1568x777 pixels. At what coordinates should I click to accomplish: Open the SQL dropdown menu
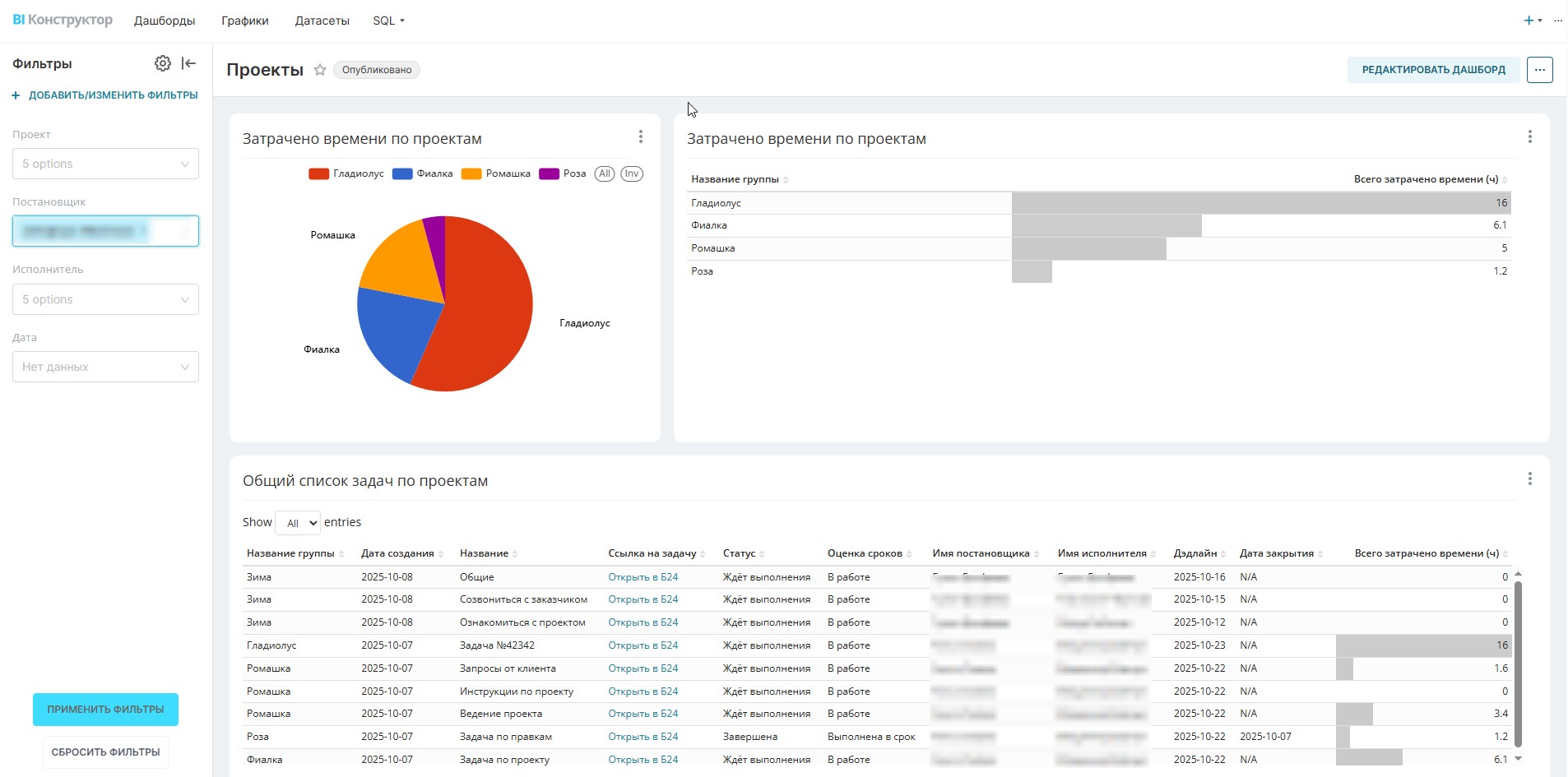point(388,21)
